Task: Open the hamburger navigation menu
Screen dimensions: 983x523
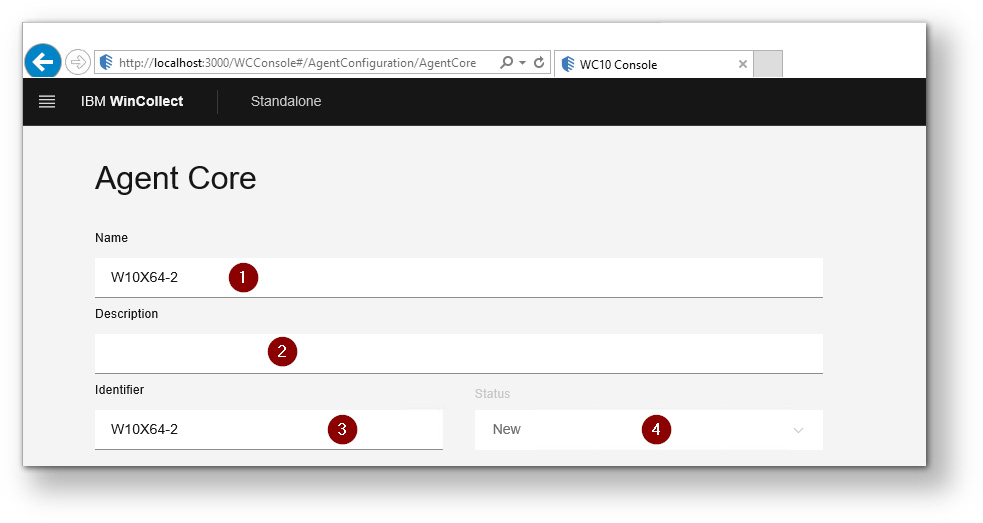Action: tap(47, 102)
